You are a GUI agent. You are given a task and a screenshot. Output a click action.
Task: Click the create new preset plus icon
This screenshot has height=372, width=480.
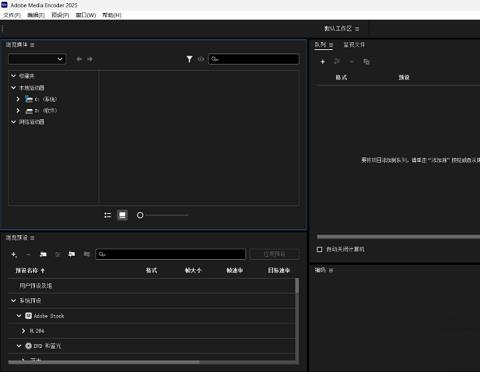(14, 255)
